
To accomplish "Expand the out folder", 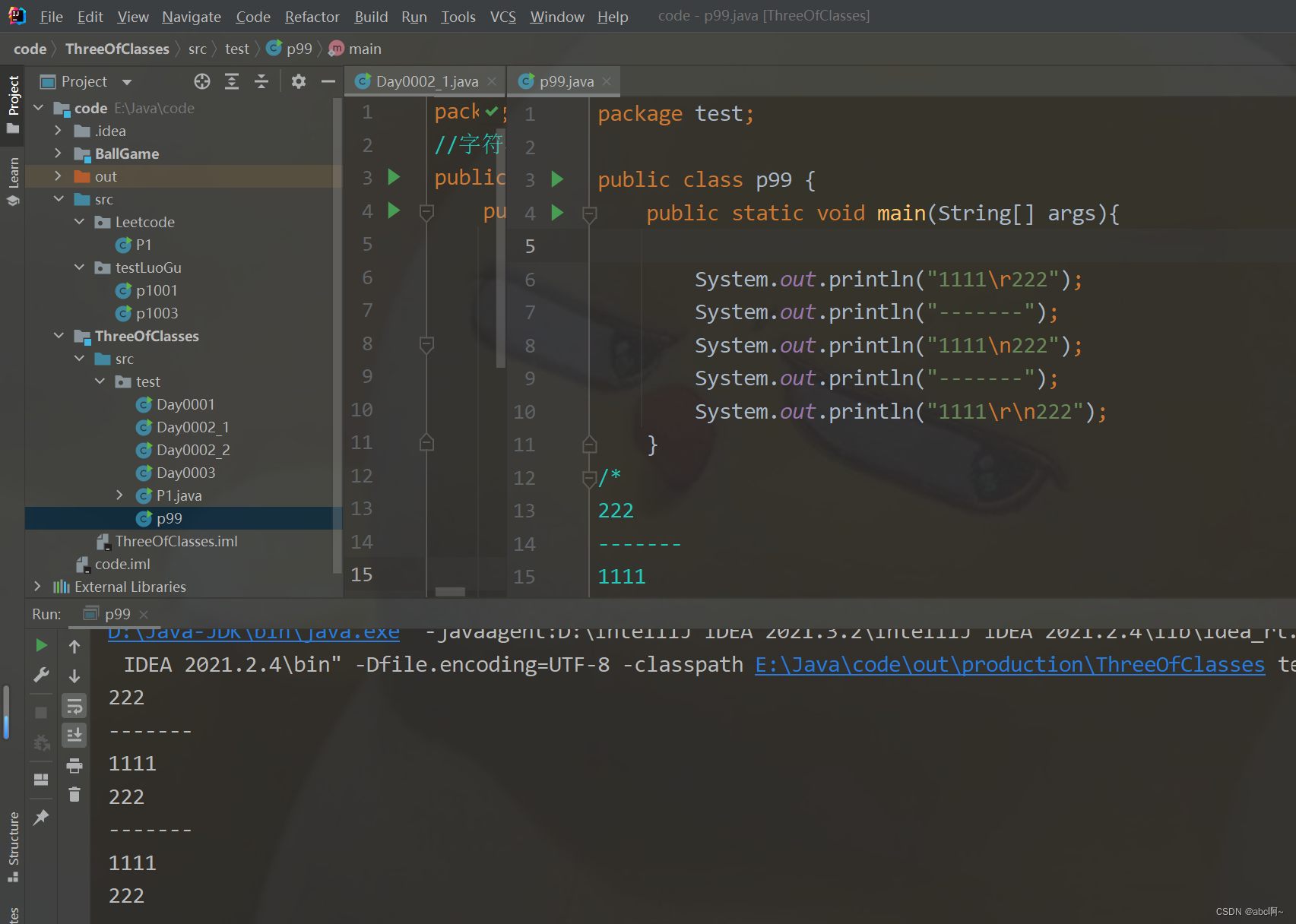I will point(59,176).
